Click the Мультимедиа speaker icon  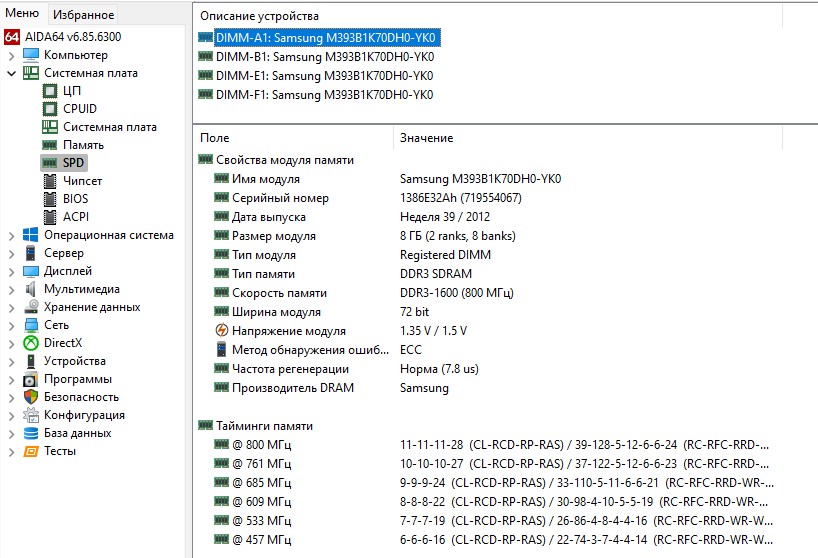(31, 289)
